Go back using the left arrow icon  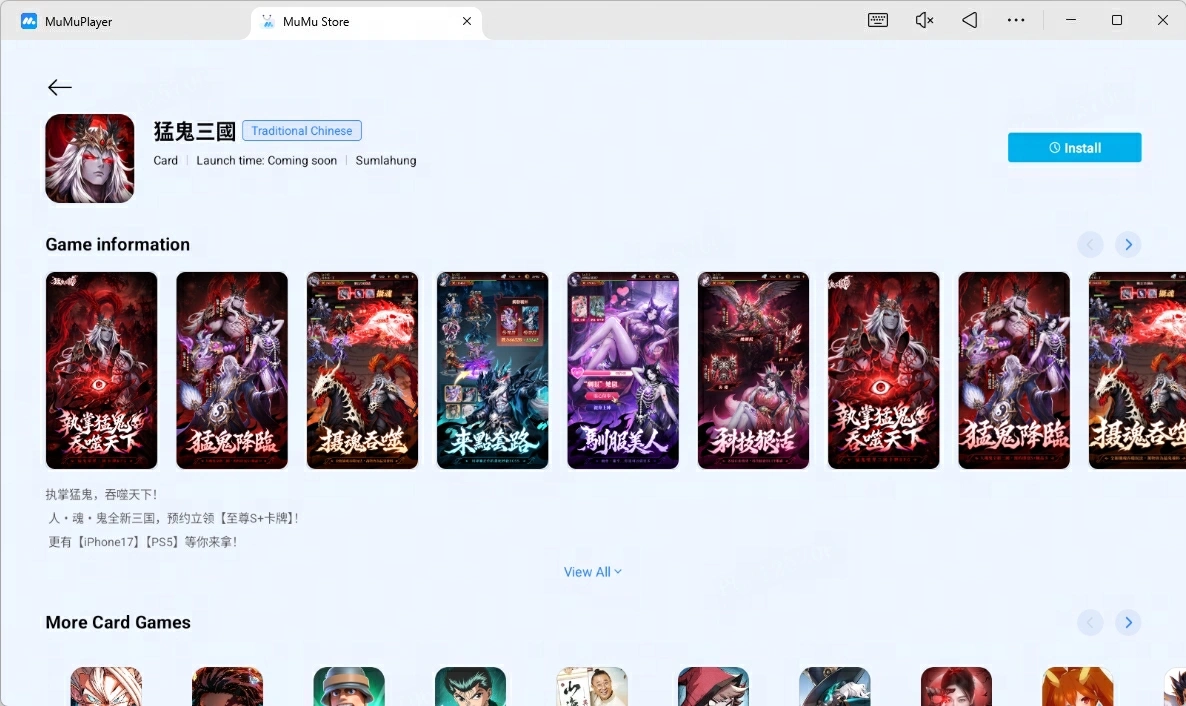pyautogui.click(x=60, y=87)
